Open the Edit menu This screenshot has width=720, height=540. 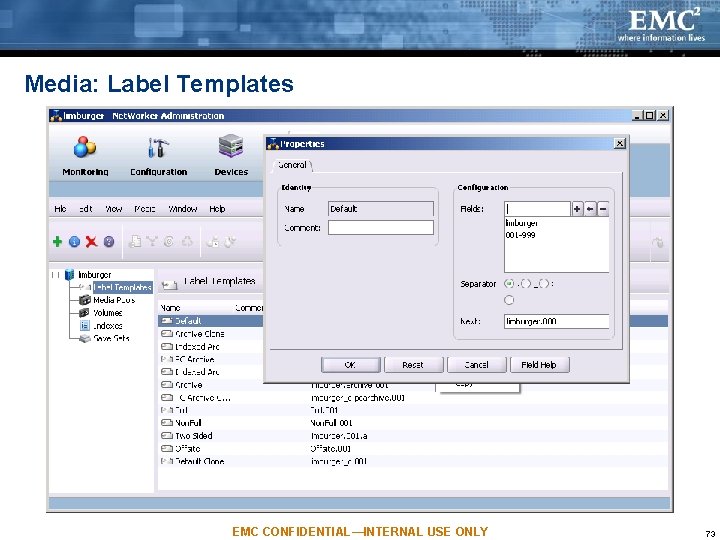click(x=85, y=209)
